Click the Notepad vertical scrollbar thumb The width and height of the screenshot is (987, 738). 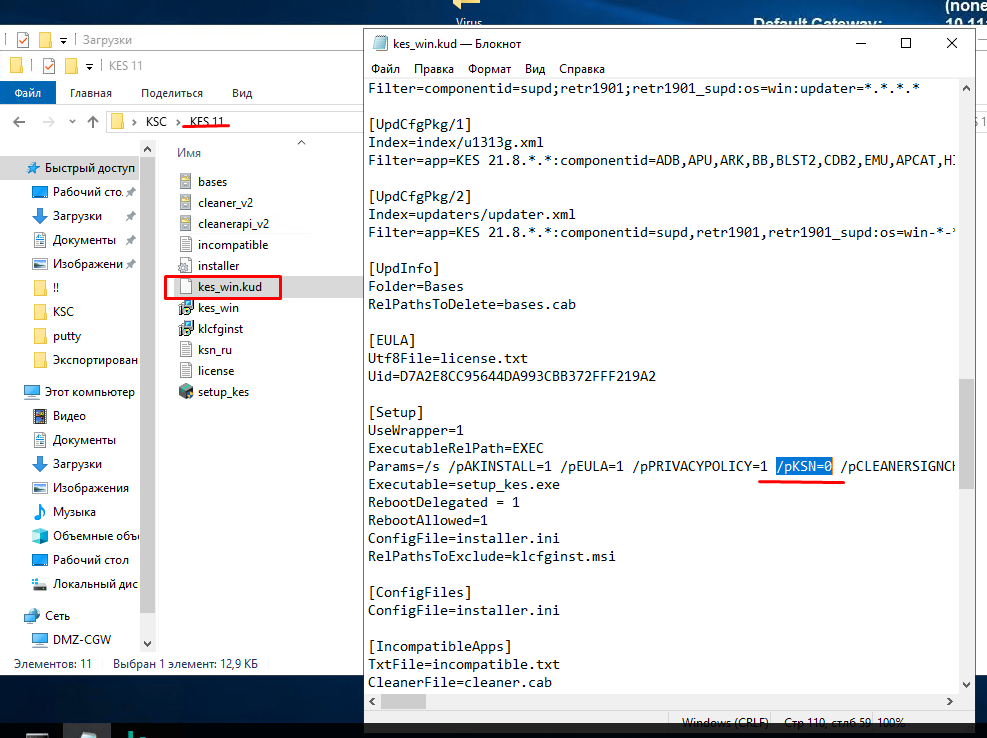[x=966, y=433]
